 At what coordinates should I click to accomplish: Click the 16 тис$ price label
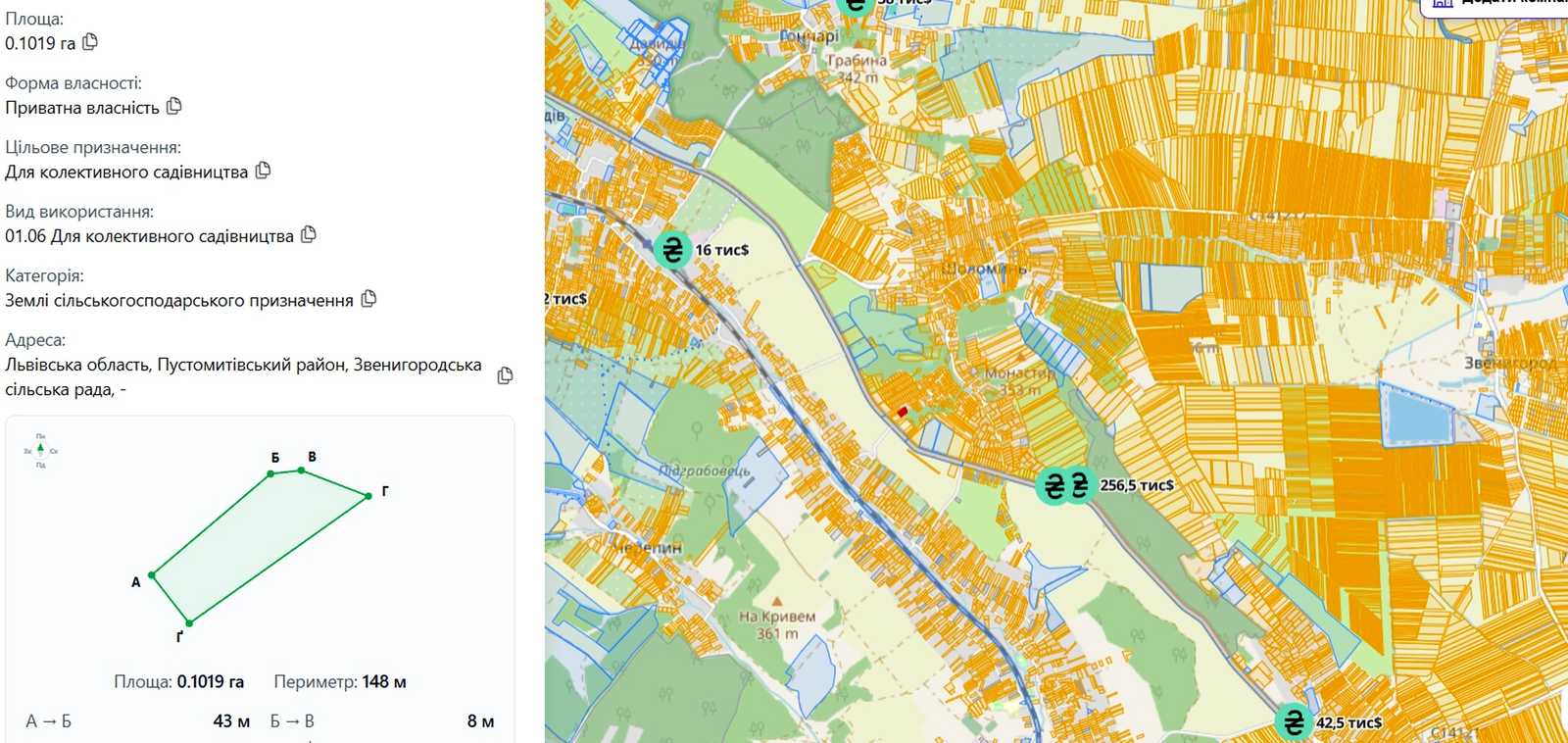pyautogui.click(x=722, y=250)
